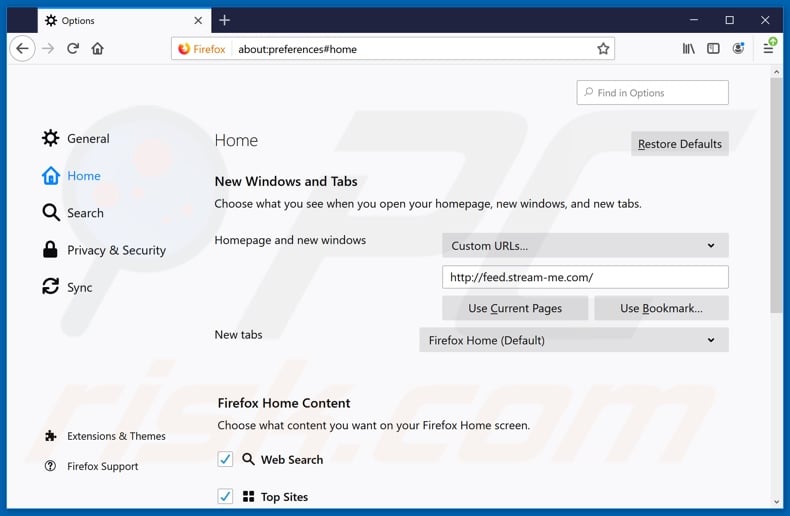790x516 pixels.
Task: Select the Options tab
Action: pos(124,20)
